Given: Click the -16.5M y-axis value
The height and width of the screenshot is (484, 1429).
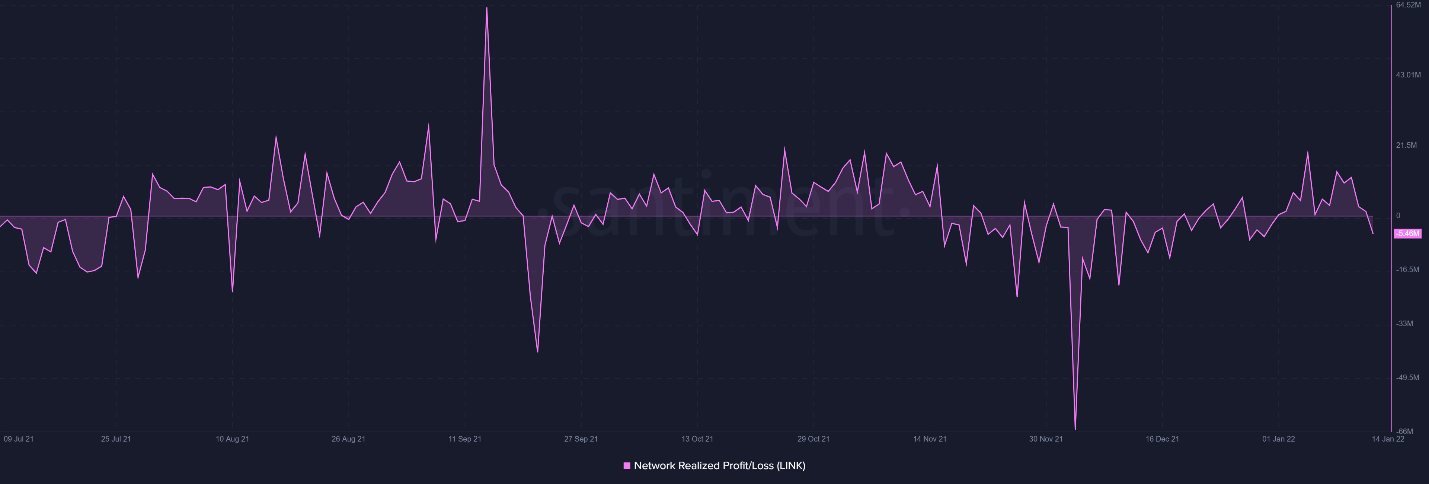Looking at the screenshot, I should click(x=1407, y=270).
